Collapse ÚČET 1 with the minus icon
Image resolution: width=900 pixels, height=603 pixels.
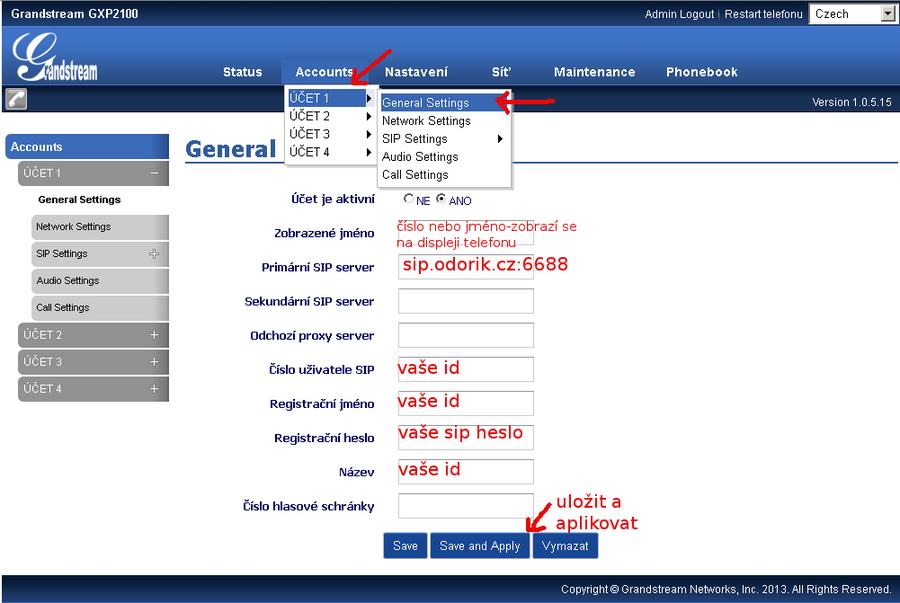click(154, 173)
